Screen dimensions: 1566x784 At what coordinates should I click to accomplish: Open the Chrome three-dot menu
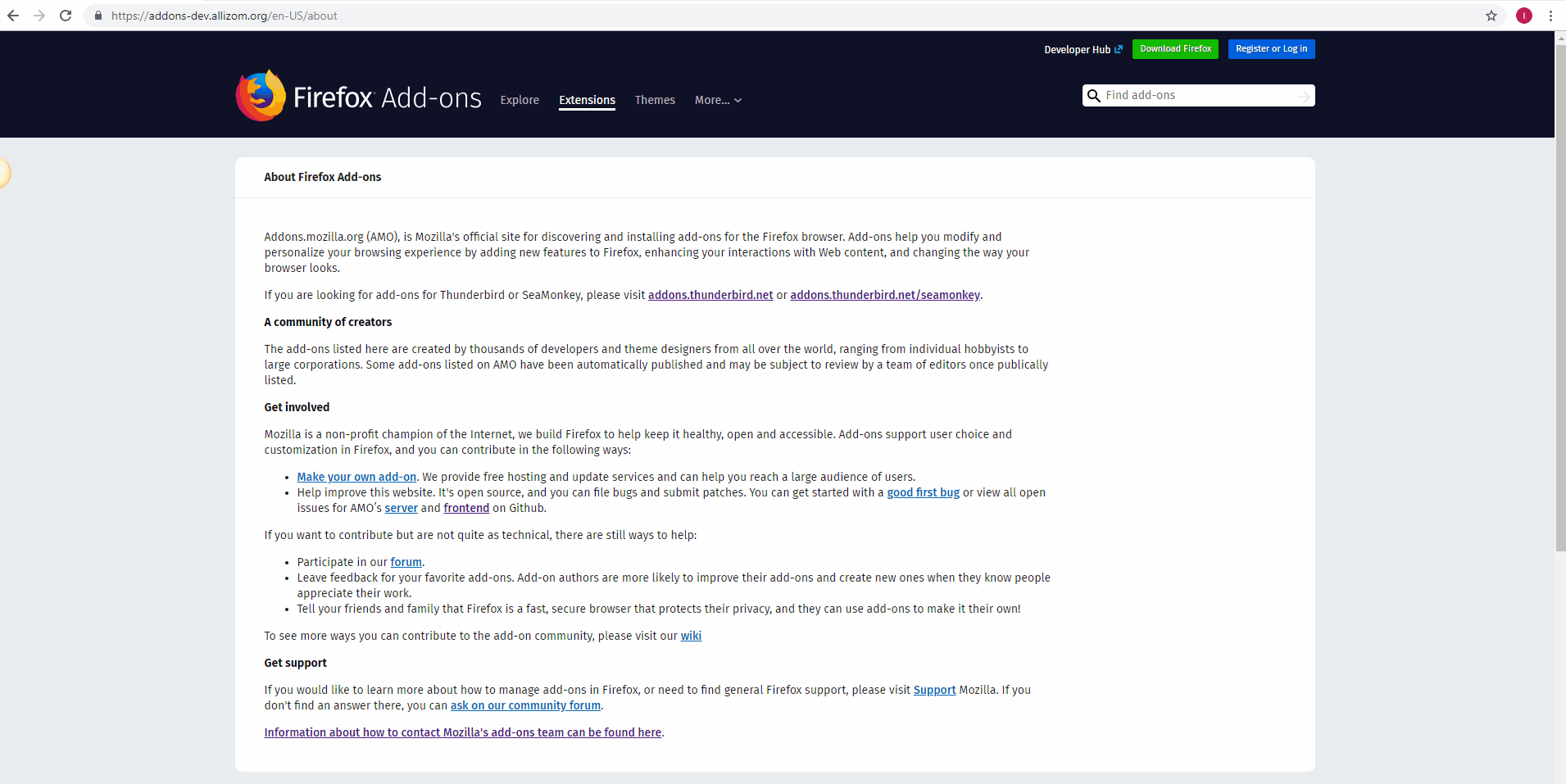coord(1550,16)
